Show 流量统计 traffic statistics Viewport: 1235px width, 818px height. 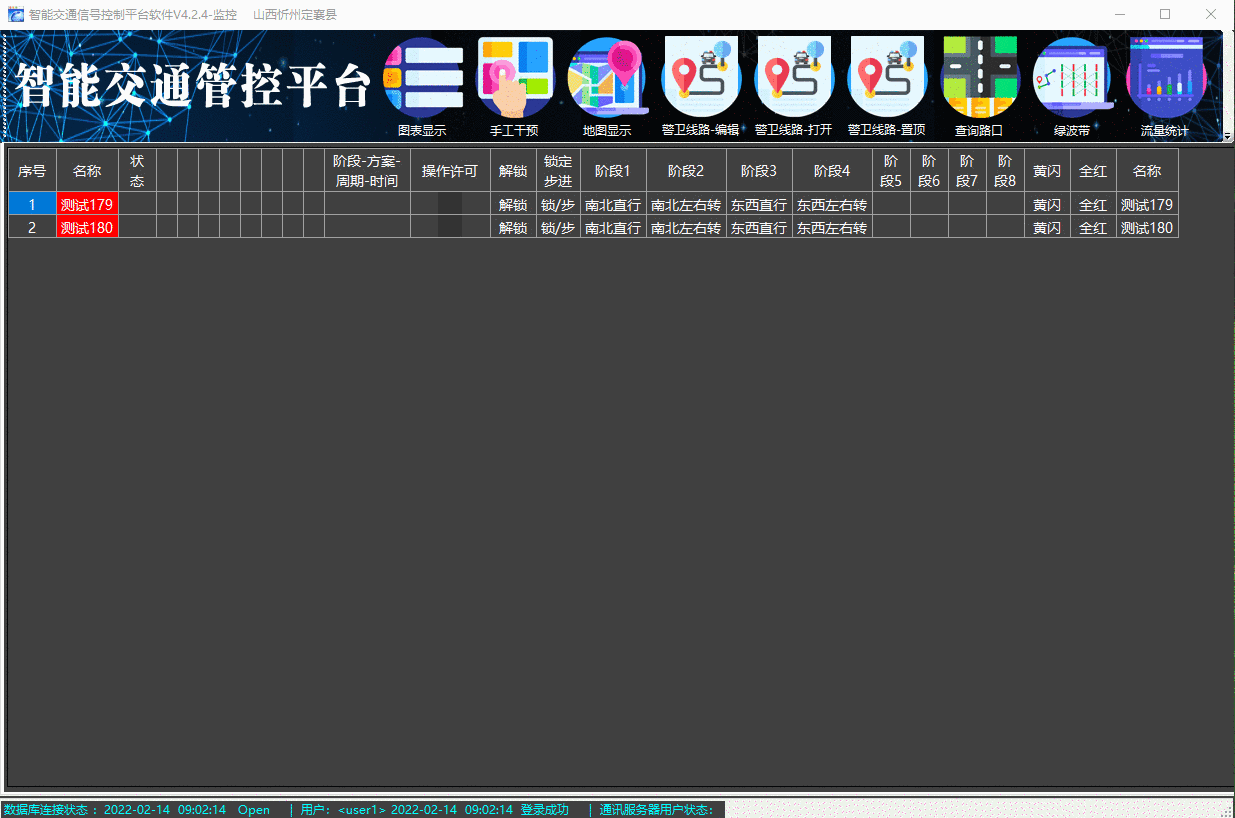[1165, 80]
